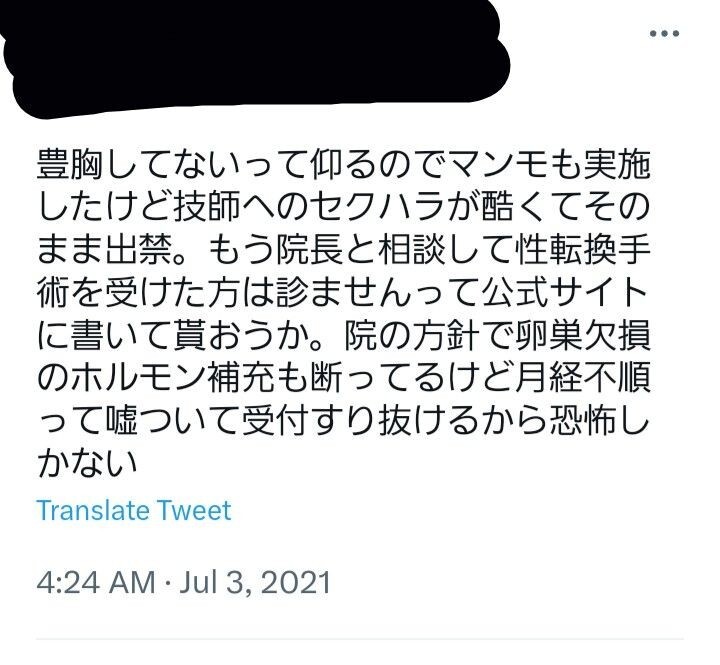Select the tweet line starting 豊胸してない
The height and width of the screenshot is (665, 720).
click(343, 164)
